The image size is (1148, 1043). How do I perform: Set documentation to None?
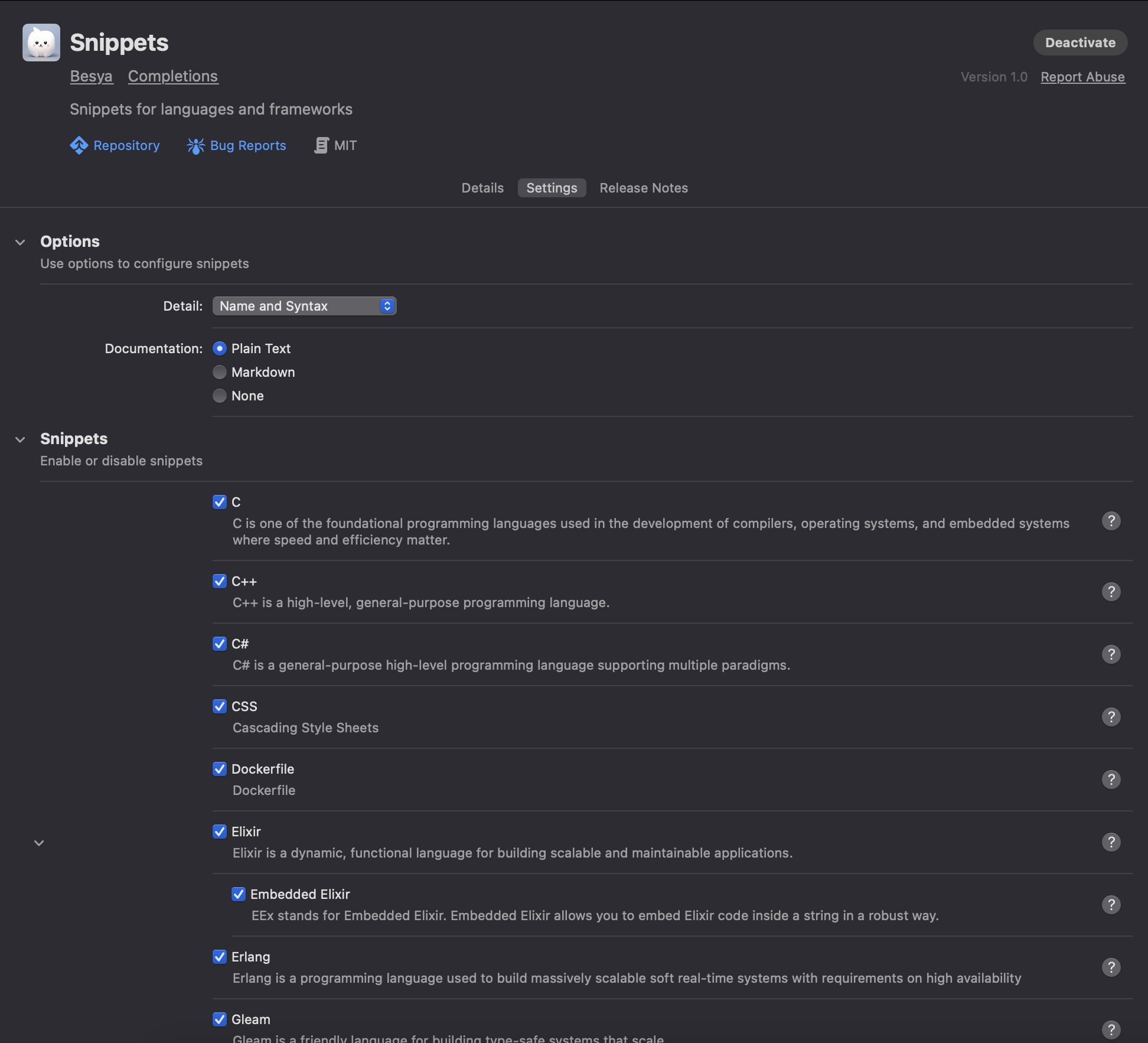coord(220,396)
